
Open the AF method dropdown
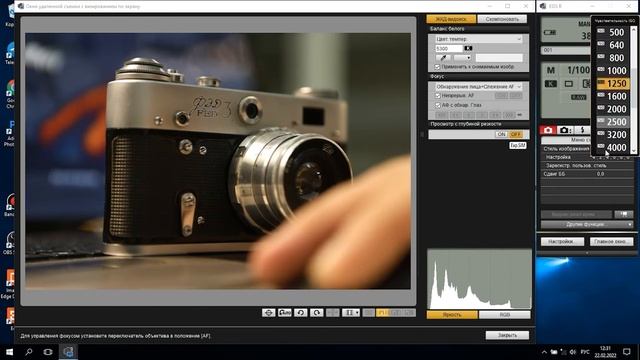point(478,87)
